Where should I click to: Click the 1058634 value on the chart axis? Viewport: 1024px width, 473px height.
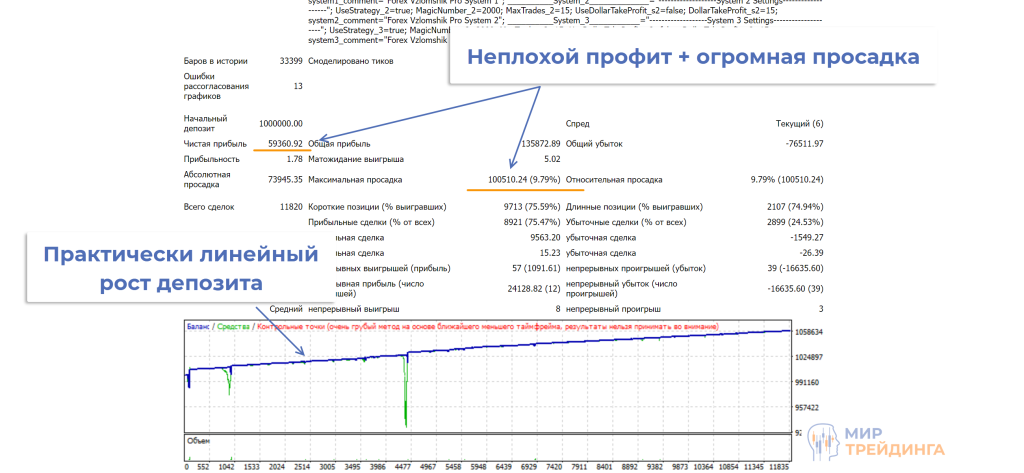806,332
